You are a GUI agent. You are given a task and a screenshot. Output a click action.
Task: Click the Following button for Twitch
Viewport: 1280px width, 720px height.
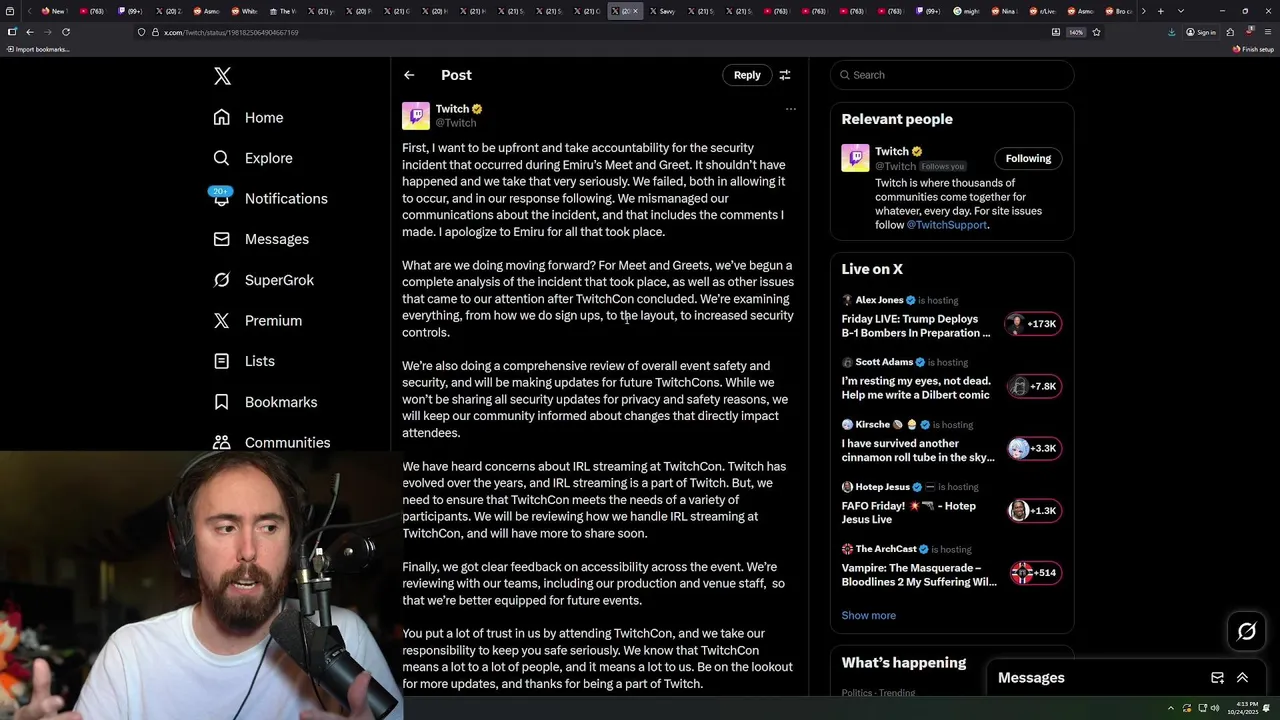coord(1028,158)
